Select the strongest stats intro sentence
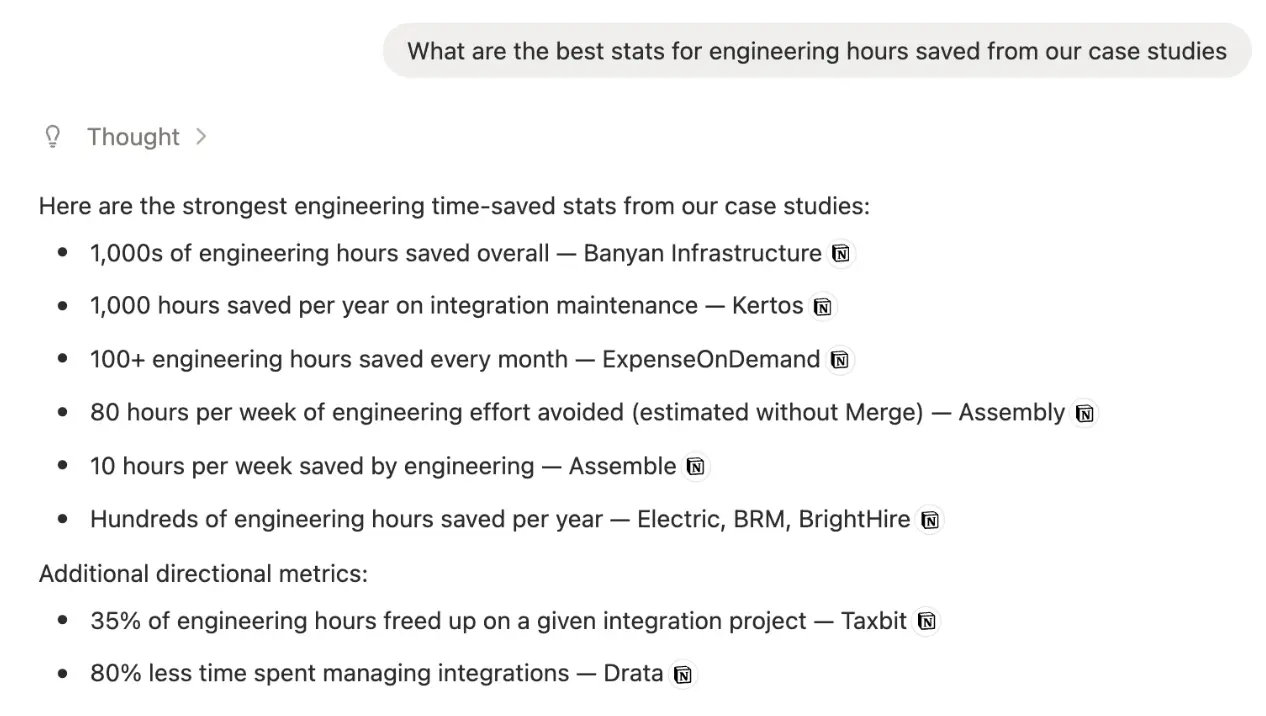 pos(454,206)
